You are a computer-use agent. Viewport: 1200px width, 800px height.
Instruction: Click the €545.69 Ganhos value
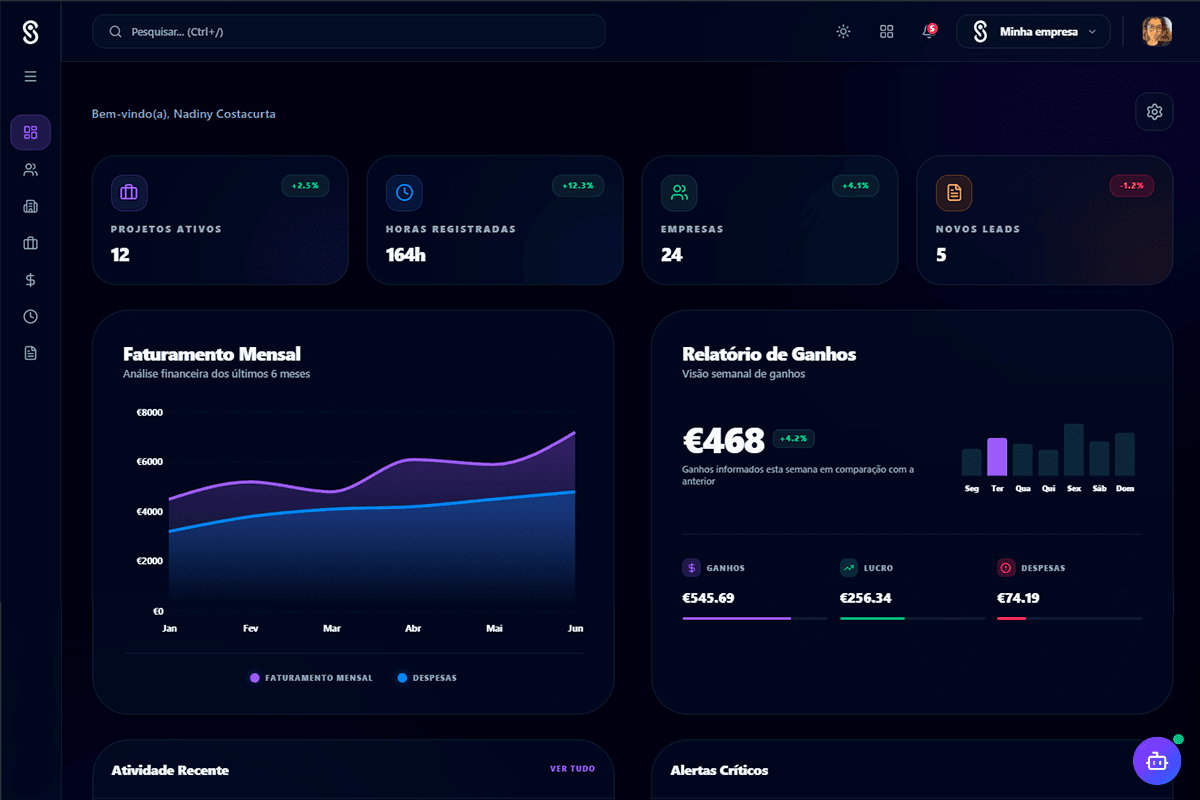(x=708, y=598)
